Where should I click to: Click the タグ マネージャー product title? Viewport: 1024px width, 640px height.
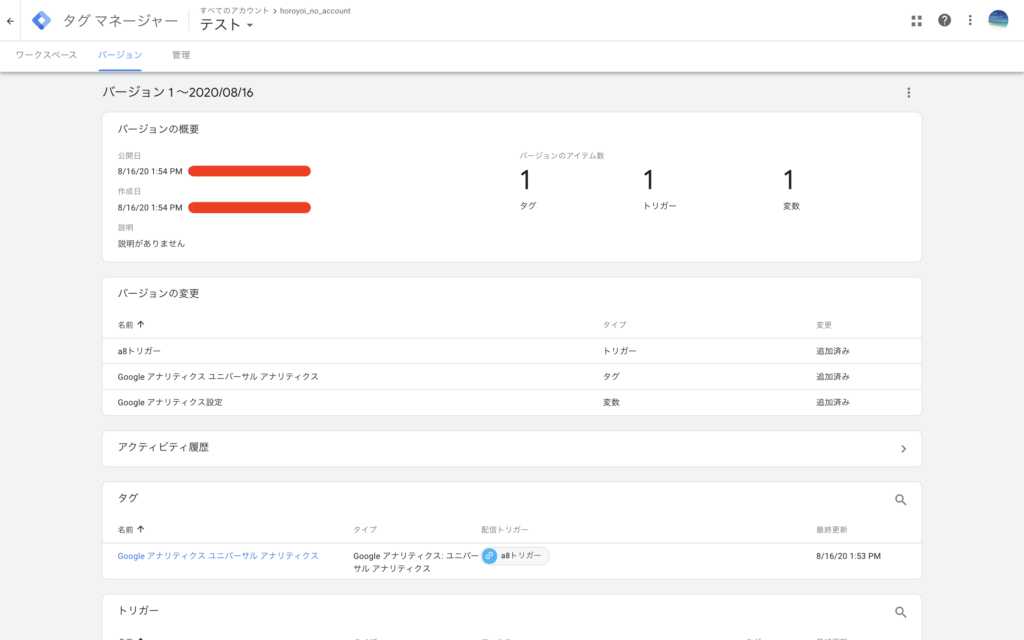point(120,21)
